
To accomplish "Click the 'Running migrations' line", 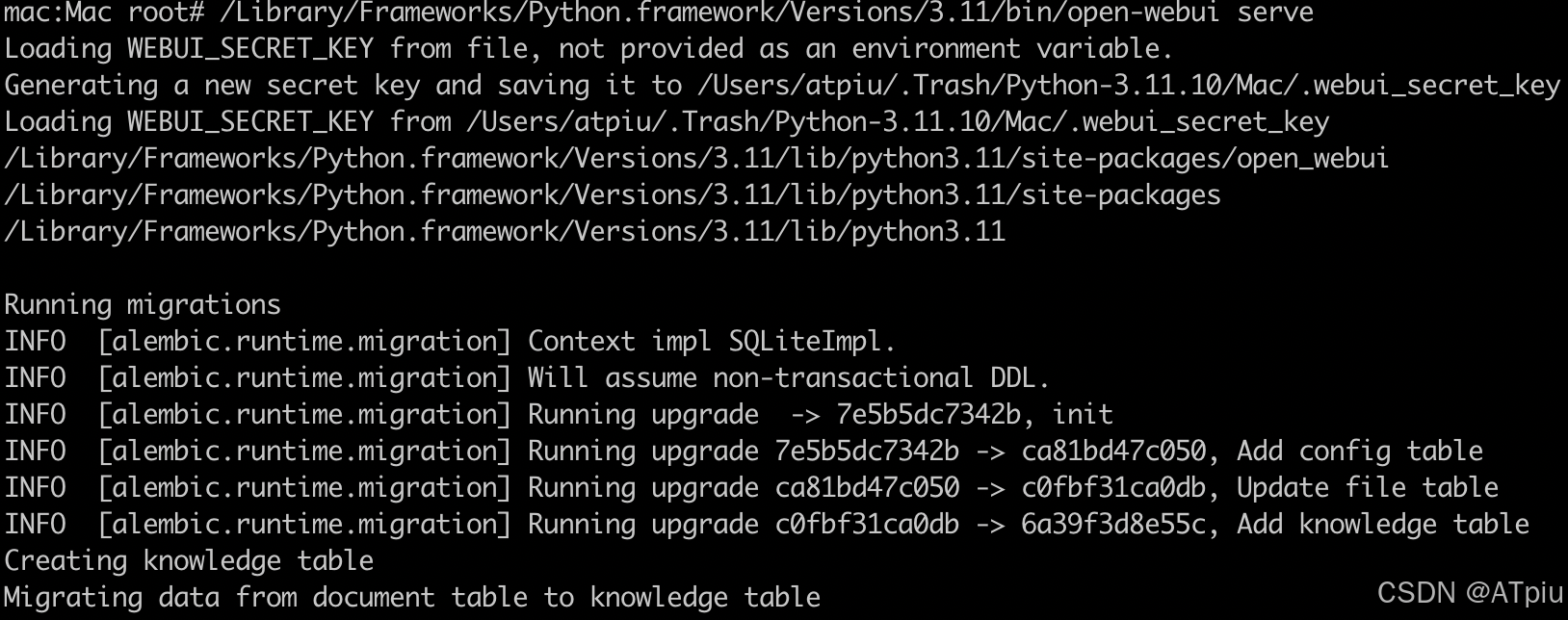I will [x=143, y=305].
